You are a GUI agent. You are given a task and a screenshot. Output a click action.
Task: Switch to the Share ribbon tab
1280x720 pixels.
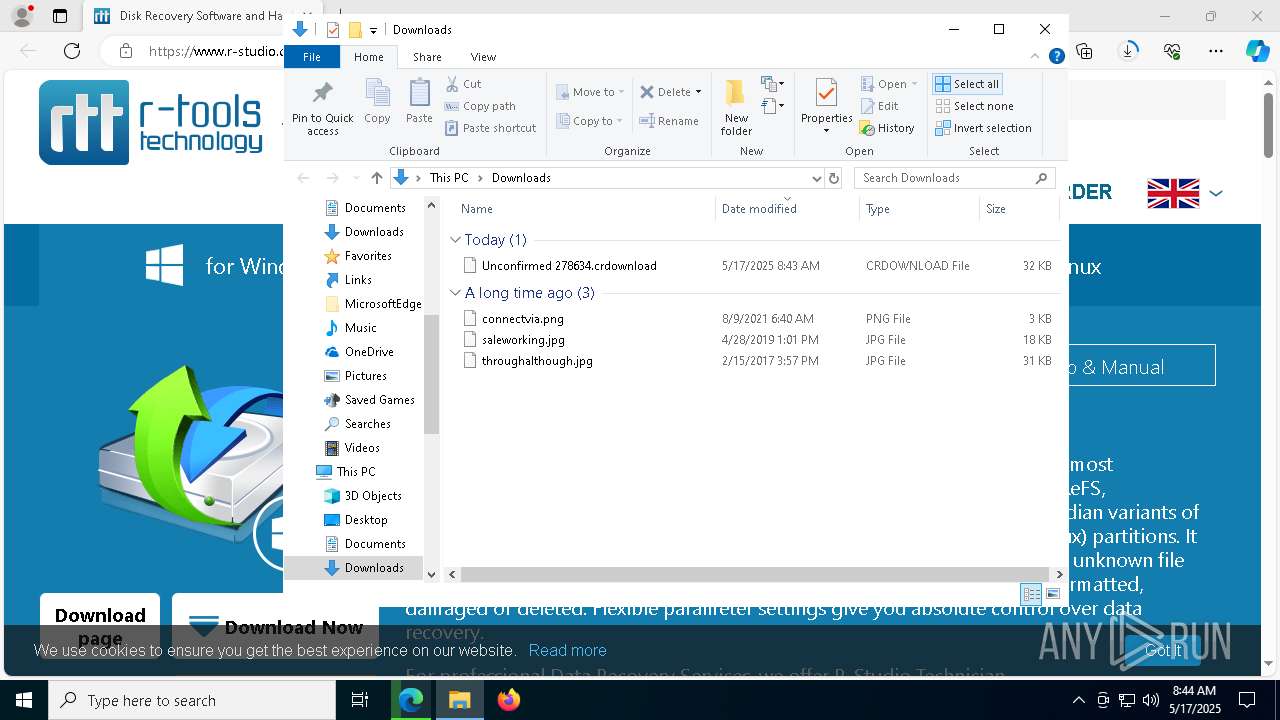point(427,57)
